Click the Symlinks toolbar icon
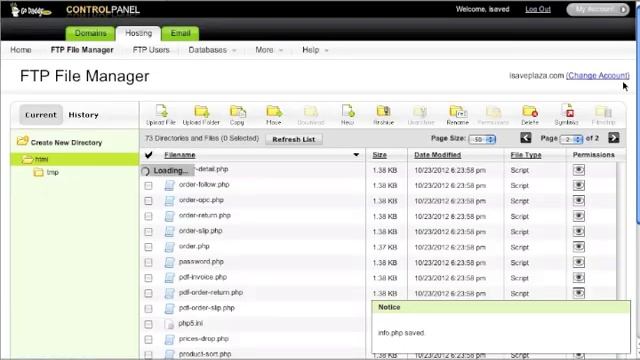 tap(567, 111)
